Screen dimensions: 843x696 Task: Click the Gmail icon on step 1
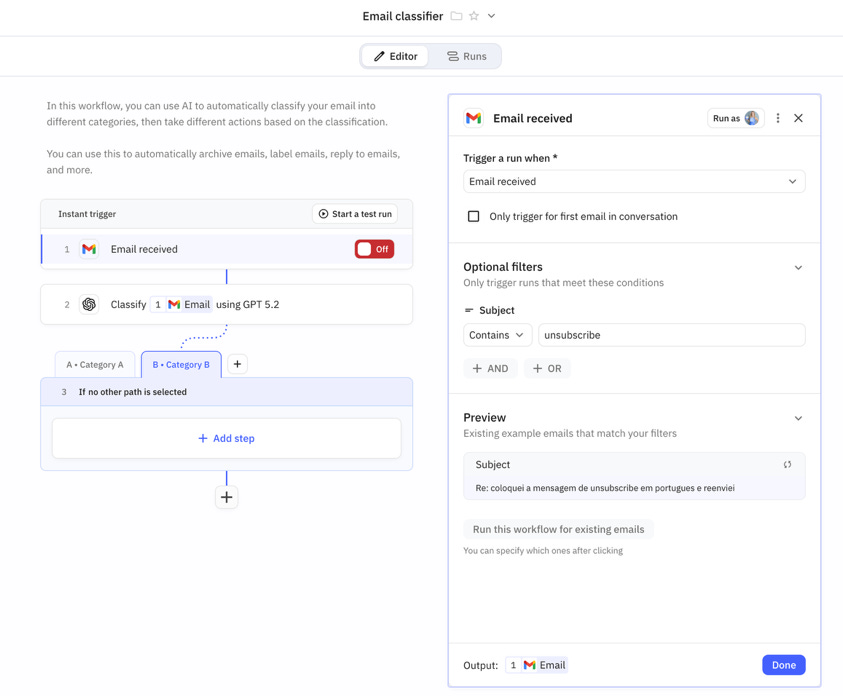(x=89, y=249)
